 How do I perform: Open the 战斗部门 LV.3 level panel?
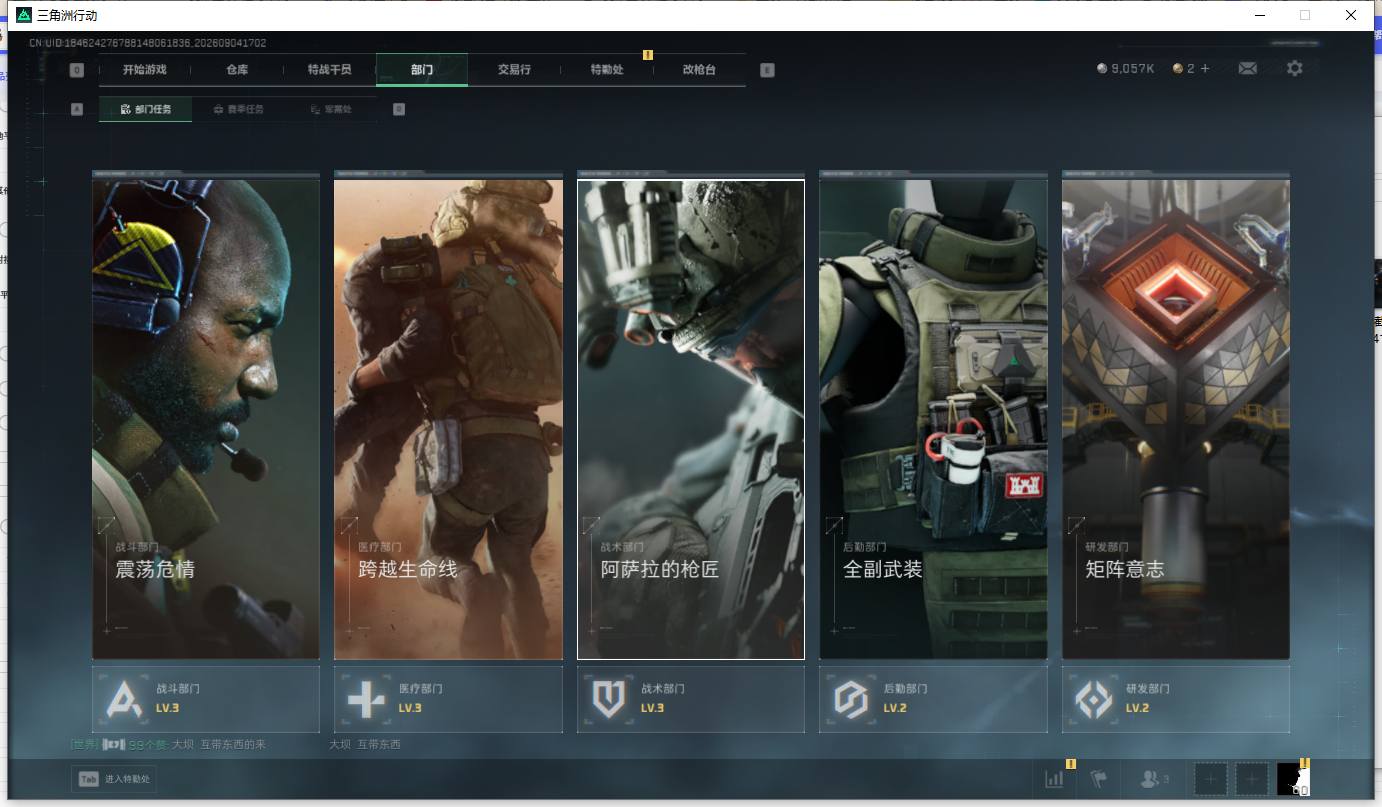(x=206, y=699)
